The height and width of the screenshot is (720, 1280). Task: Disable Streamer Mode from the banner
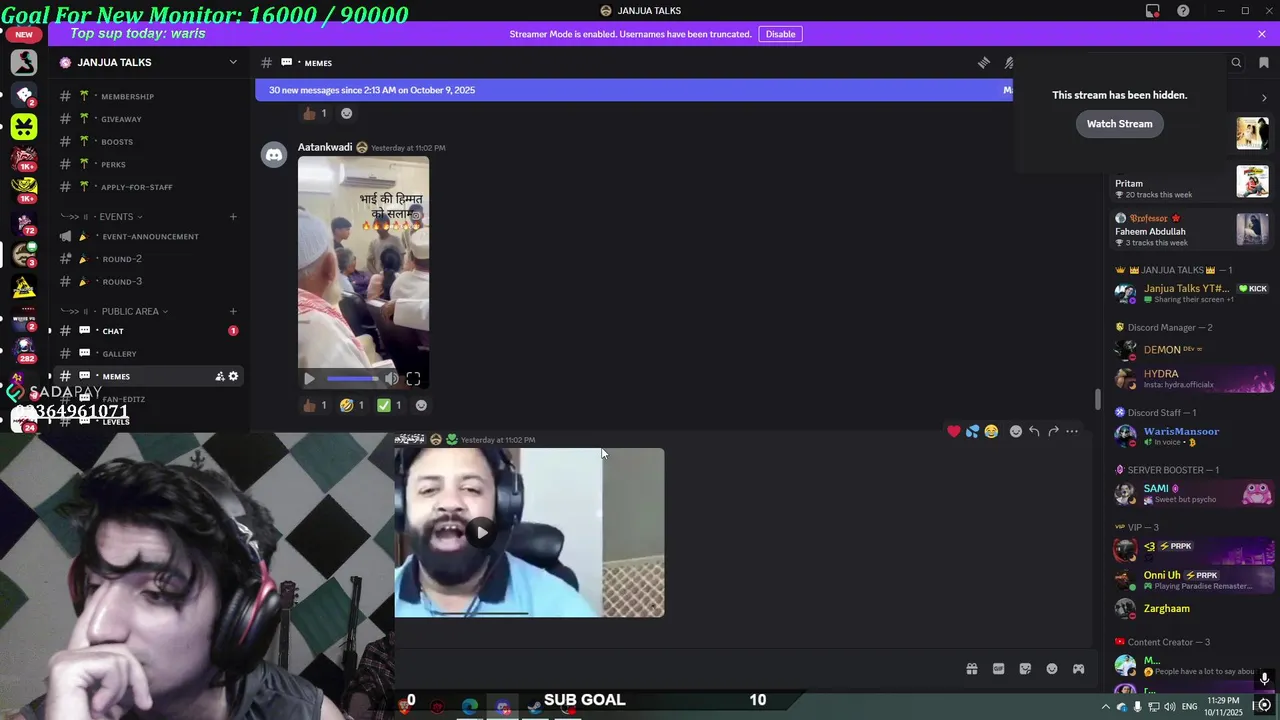tap(780, 34)
